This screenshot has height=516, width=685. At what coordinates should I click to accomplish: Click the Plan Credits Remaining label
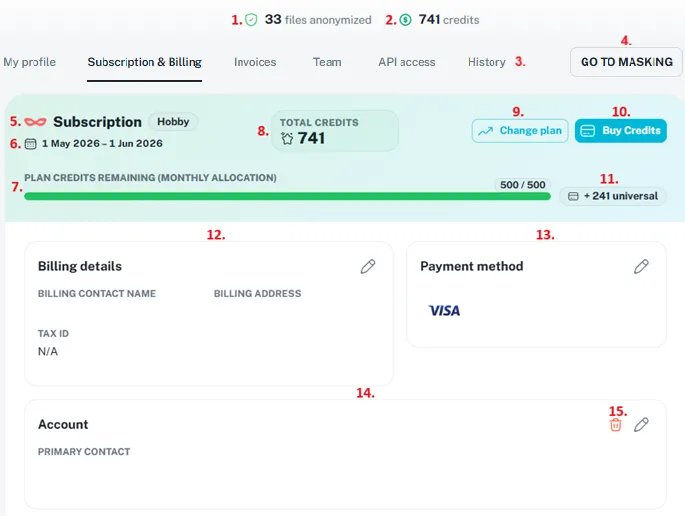click(x=150, y=178)
